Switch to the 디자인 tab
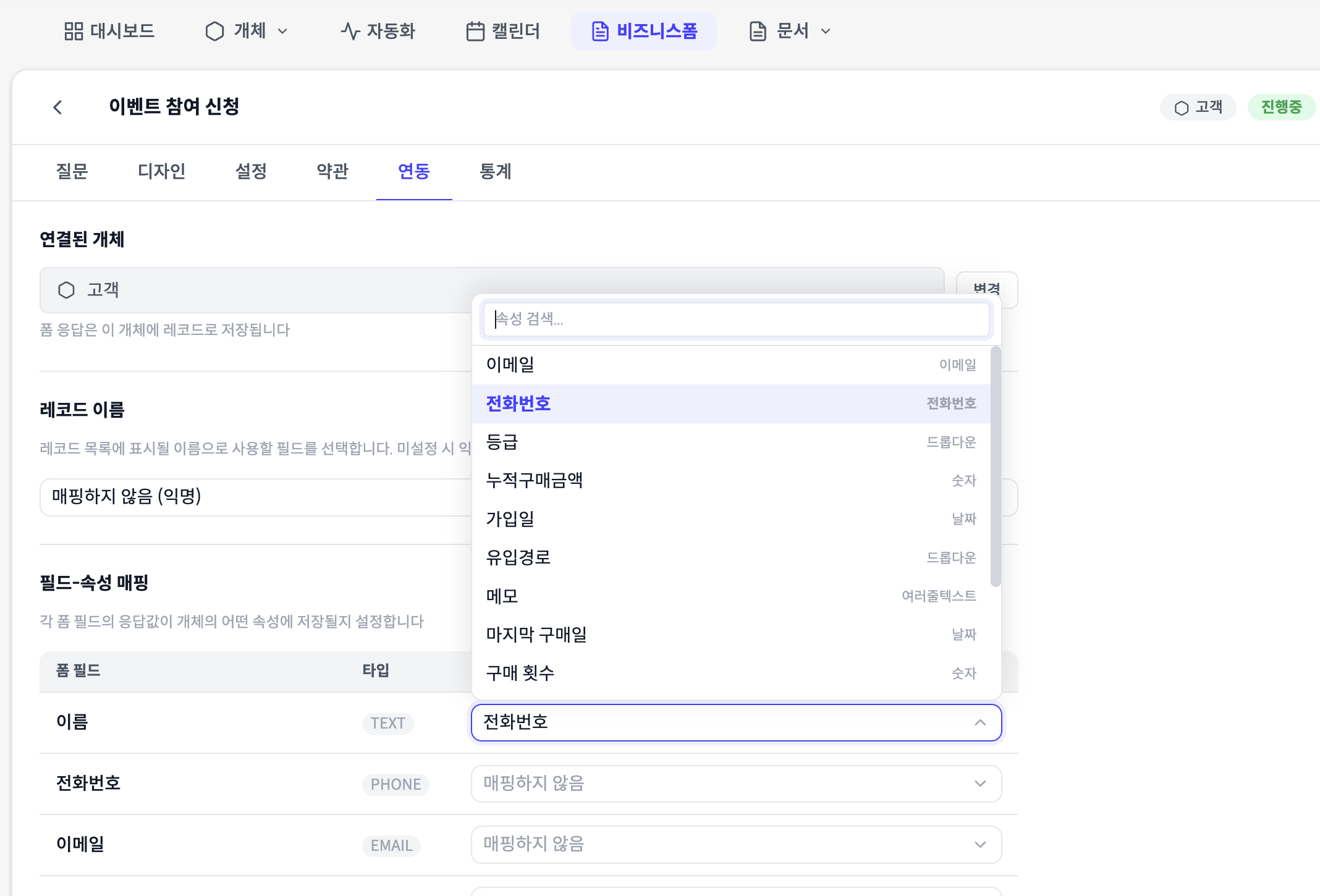Viewport: 1320px width, 896px height. click(x=161, y=171)
